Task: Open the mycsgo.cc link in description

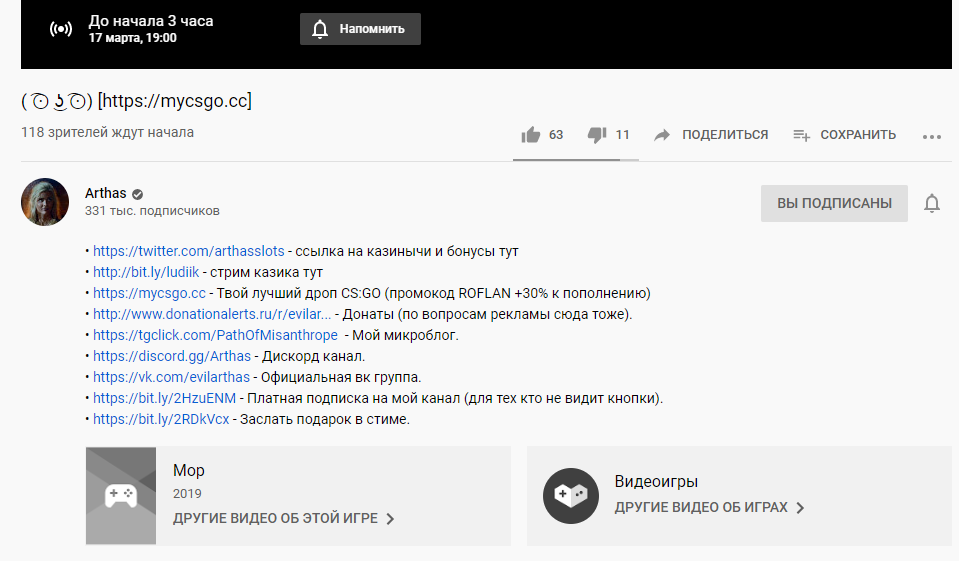Action: coord(149,293)
